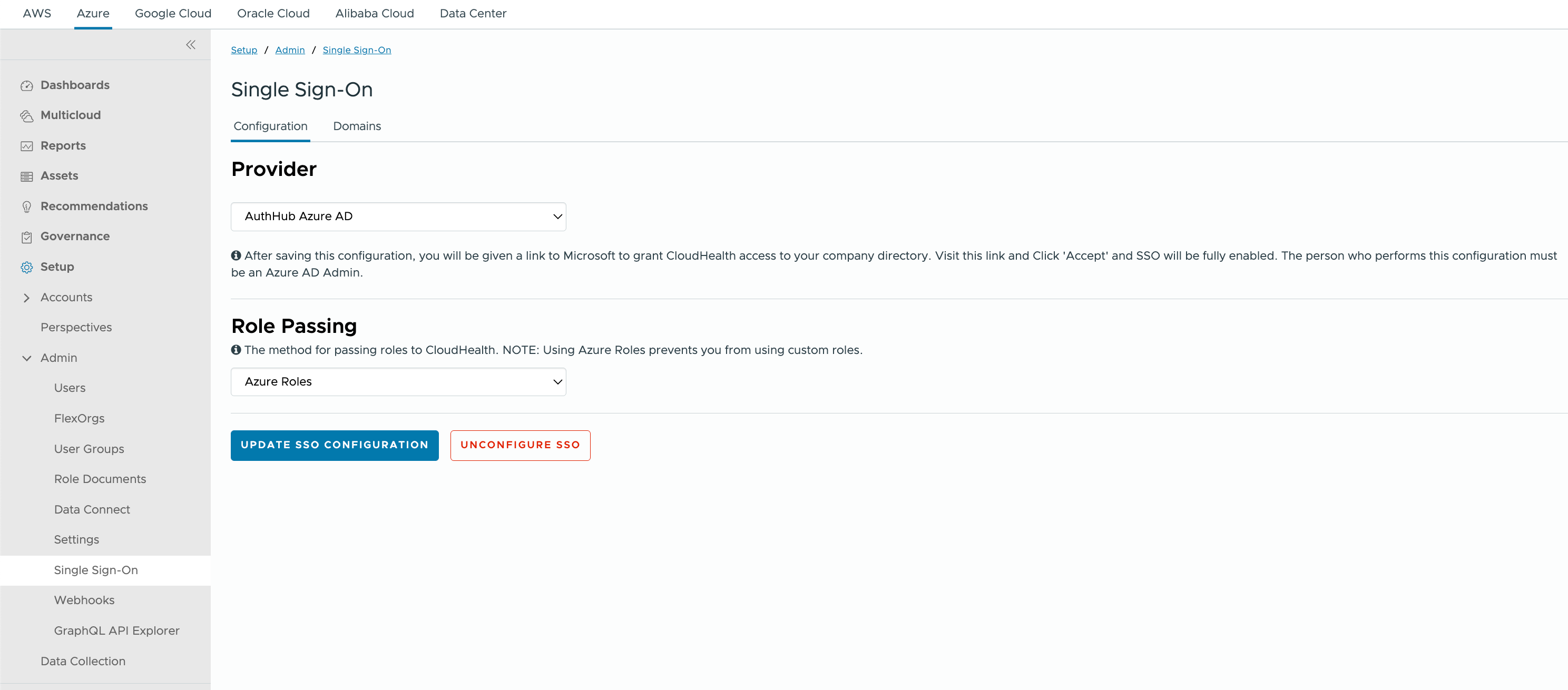This screenshot has height=690, width=1568.
Task: Follow the Admin breadcrumb link
Action: click(290, 50)
